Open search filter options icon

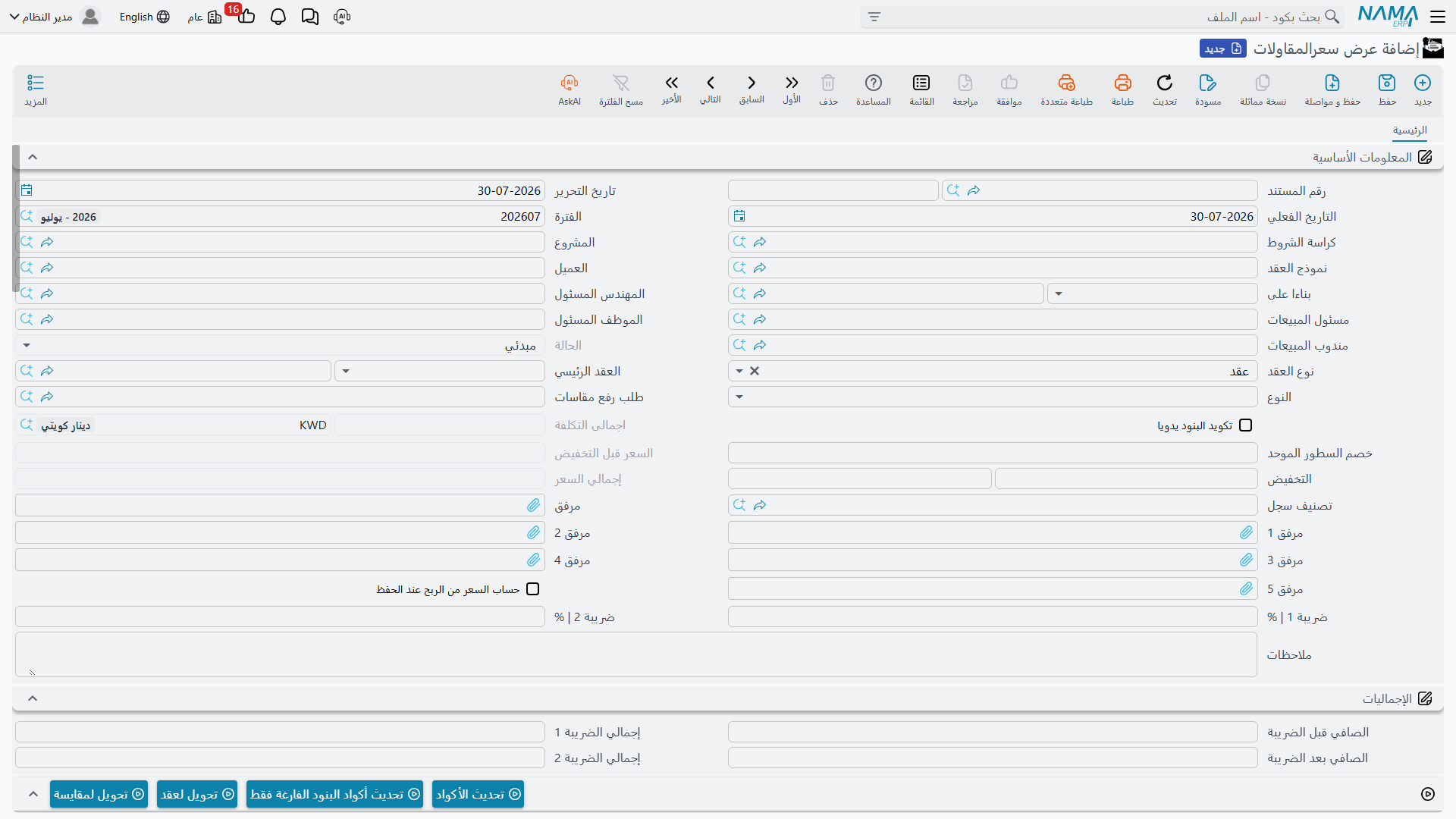coord(874,17)
